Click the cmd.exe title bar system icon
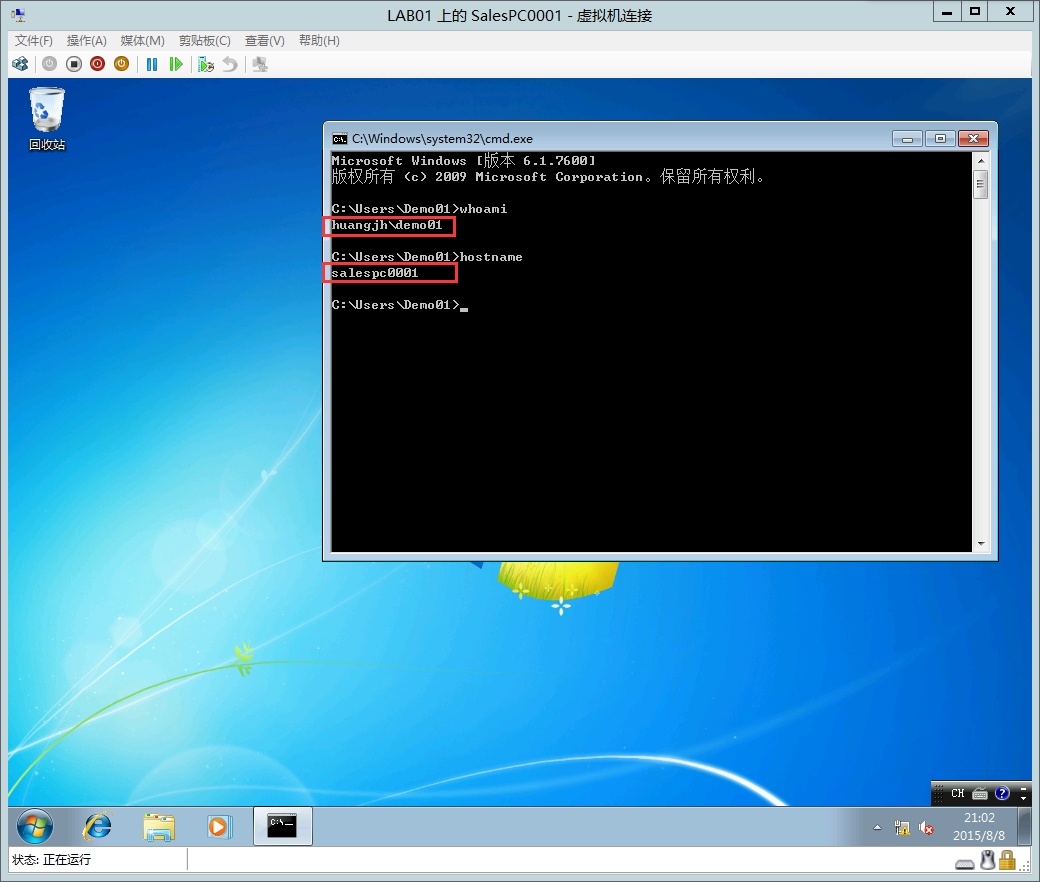The image size is (1040, 882). (x=340, y=139)
